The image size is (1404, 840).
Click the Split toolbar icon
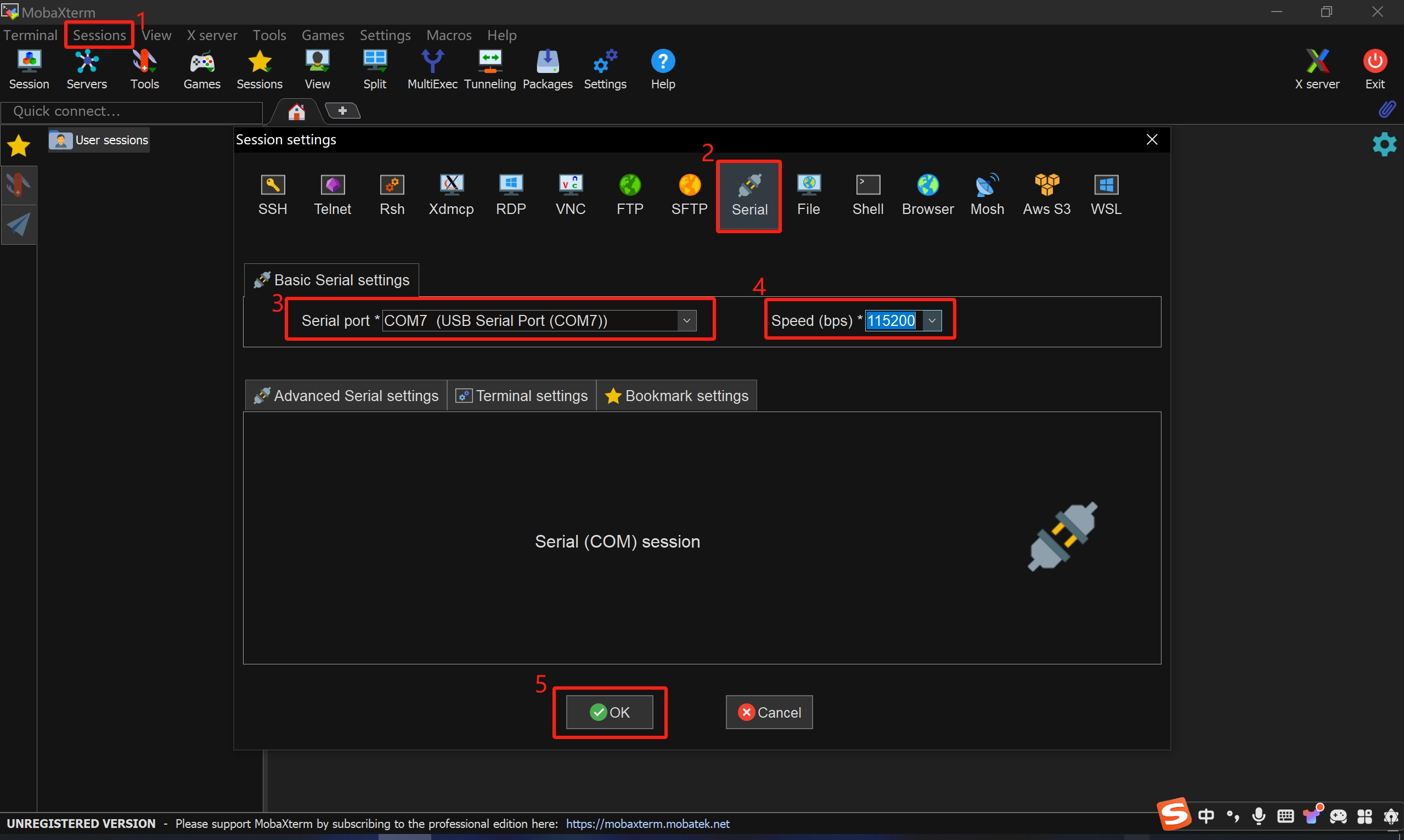pyautogui.click(x=375, y=70)
